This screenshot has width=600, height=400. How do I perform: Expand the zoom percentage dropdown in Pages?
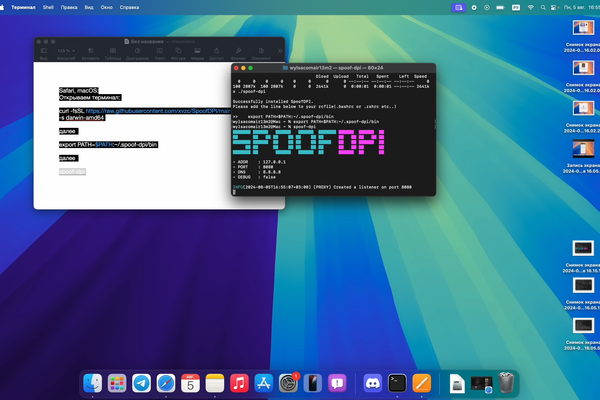pyautogui.click(x=66, y=51)
